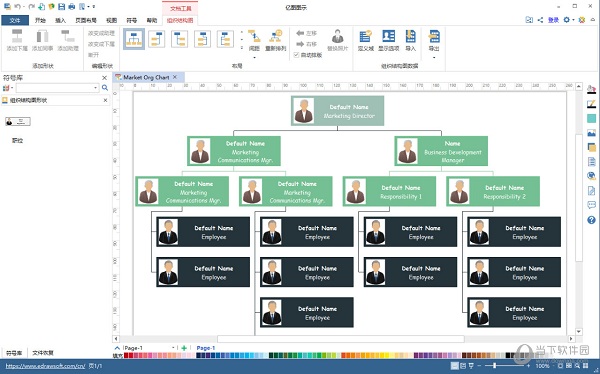Click the help question mark in right sidebar
This screenshot has width=600, height=374.
[x=591, y=220]
